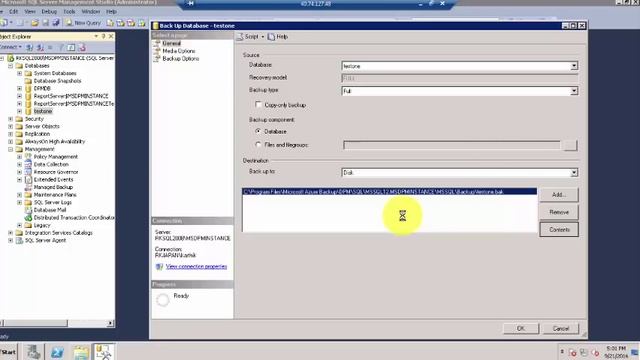Viewport: 640px width, 360px height.
Task: Click the testone database cylinder icon
Action: [x=28, y=111]
